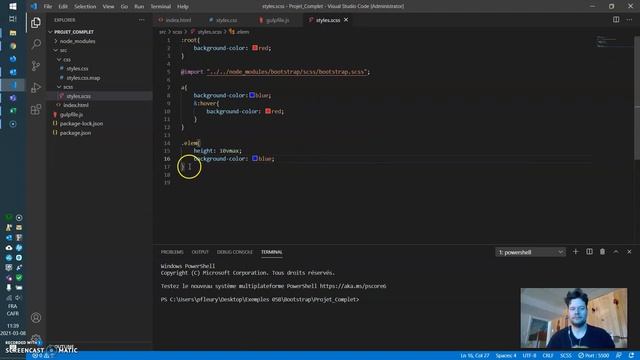Image resolution: width=640 pixels, height=360 pixels.
Task: Open the Accounts menu in activity bar
Action: pyautogui.click(x=36, y=317)
